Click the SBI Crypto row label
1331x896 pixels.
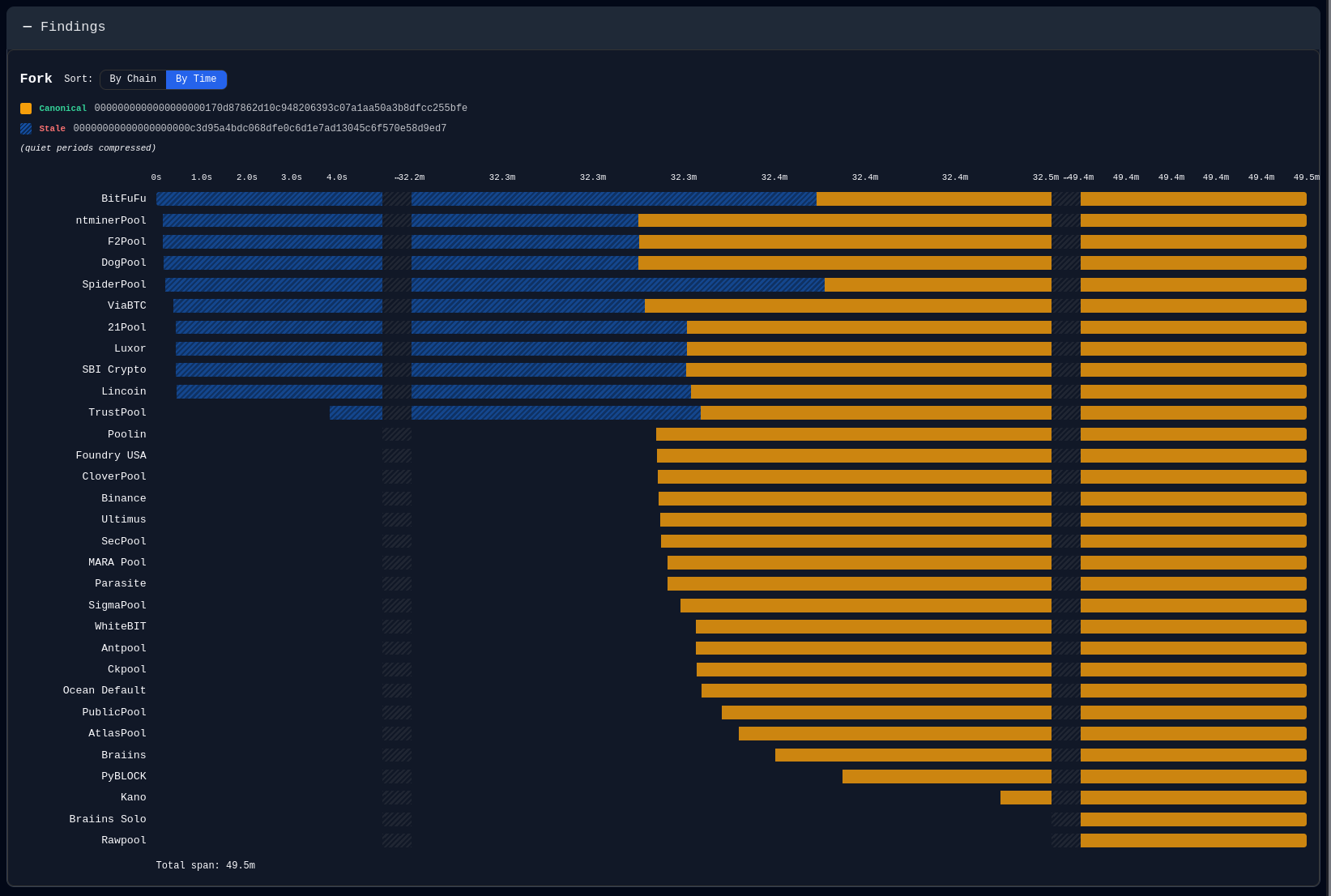114,369
